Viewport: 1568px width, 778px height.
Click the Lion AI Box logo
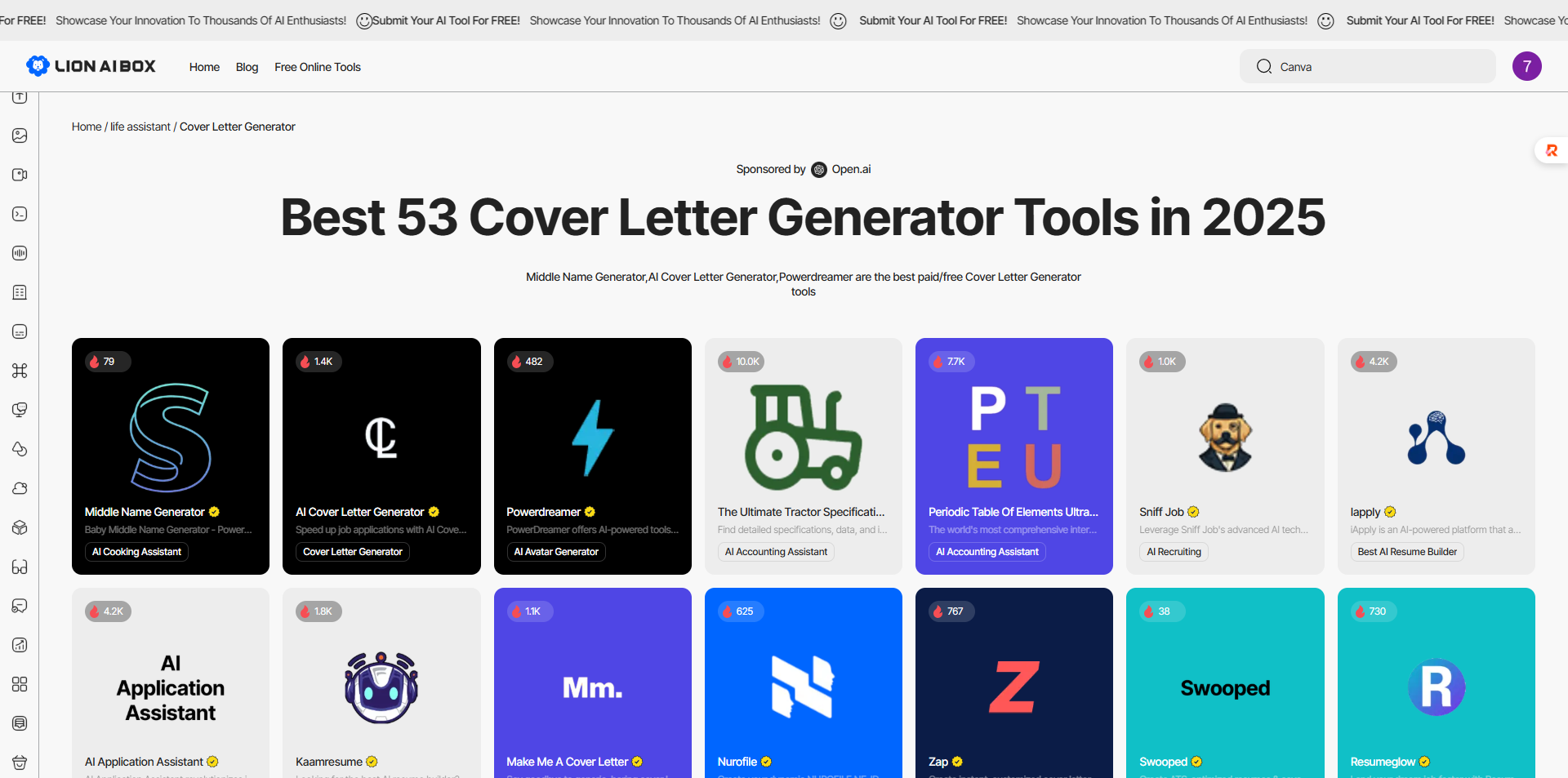pyautogui.click(x=91, y=66)
